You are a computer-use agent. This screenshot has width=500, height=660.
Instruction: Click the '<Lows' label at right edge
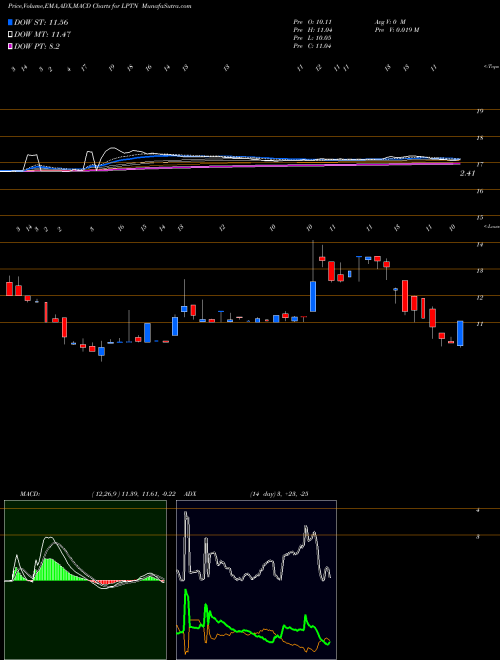tap(491, 226)
